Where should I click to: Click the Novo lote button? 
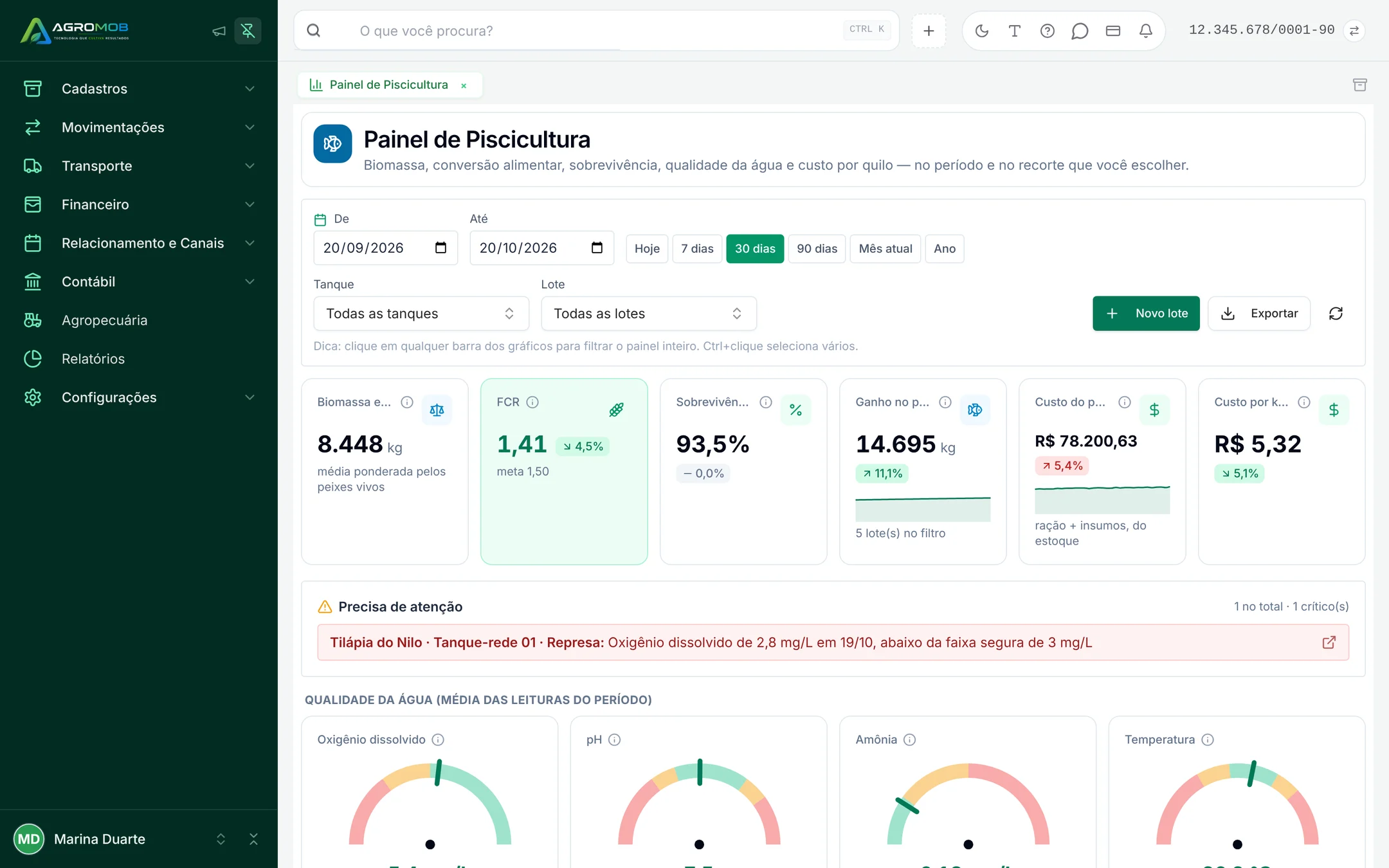(x=1146, y=313)
